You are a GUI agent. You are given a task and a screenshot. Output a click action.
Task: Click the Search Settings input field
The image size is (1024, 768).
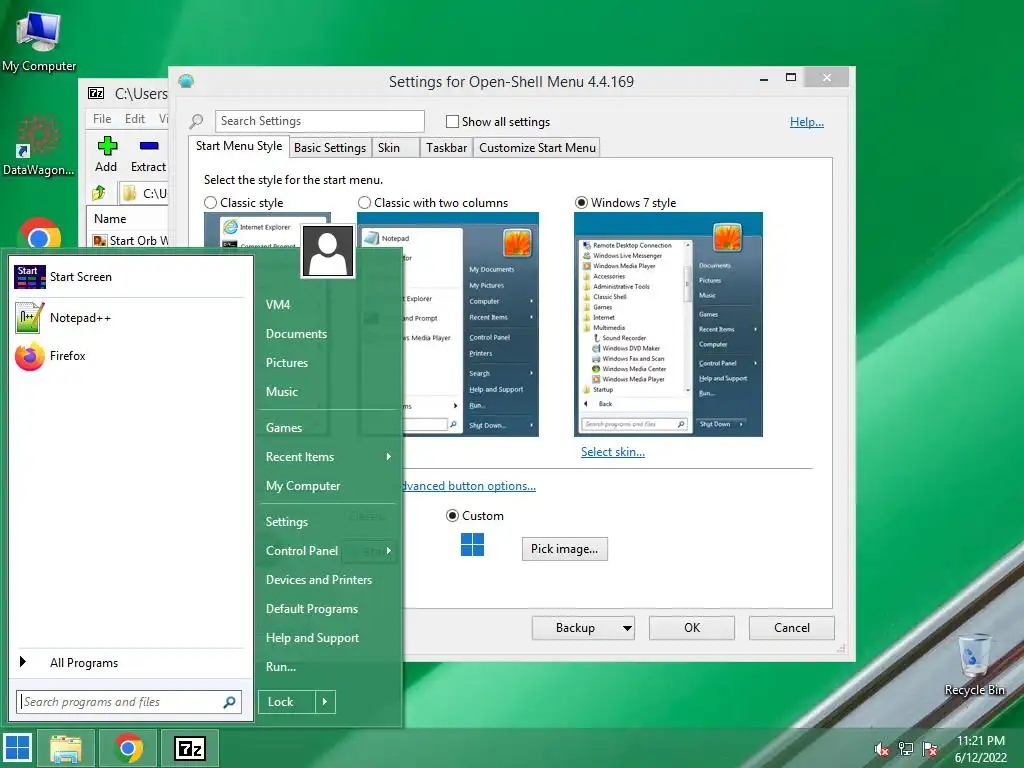click(x=319, y=121)
